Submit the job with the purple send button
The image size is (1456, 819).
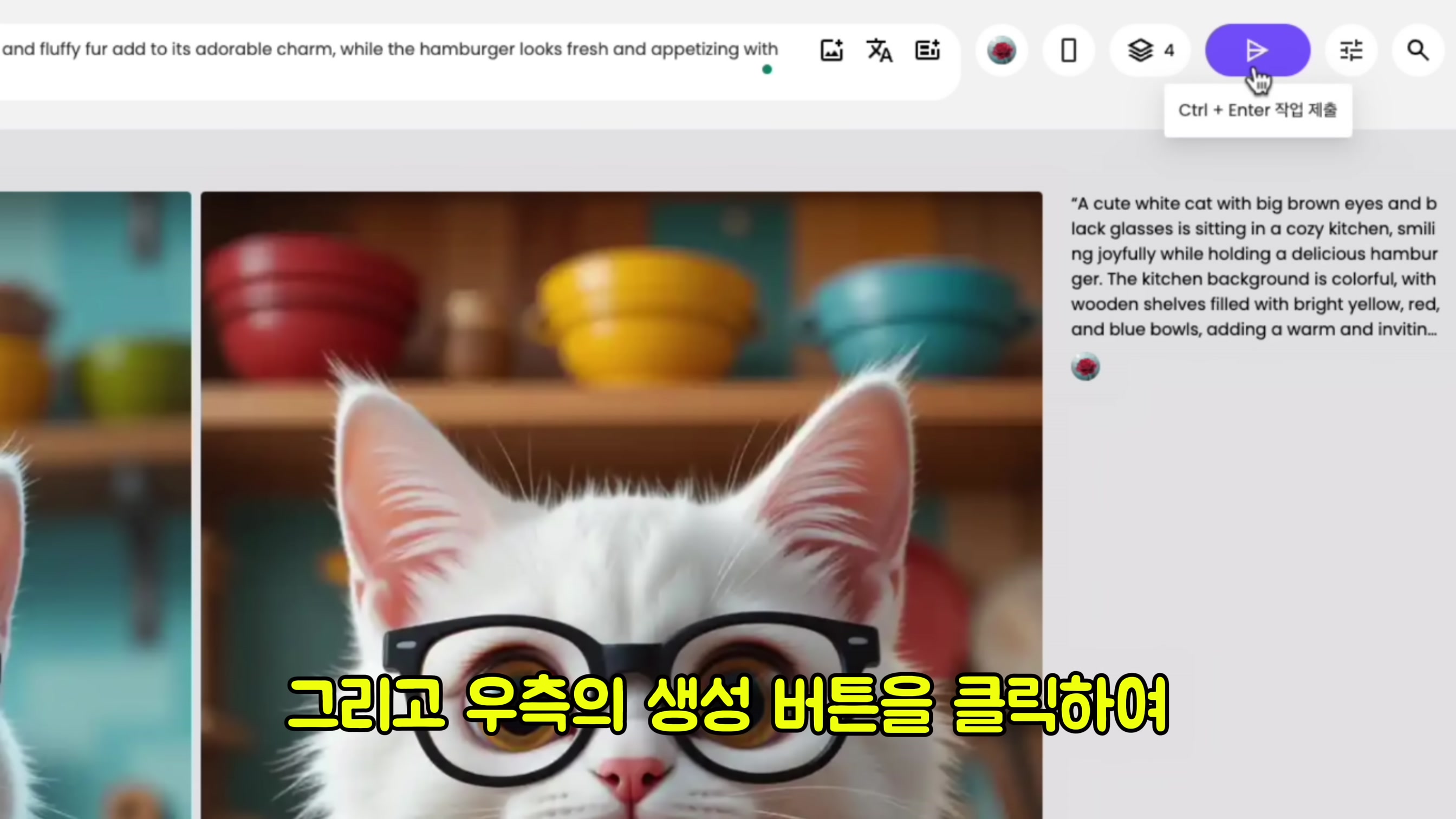tap(1258, 50)
